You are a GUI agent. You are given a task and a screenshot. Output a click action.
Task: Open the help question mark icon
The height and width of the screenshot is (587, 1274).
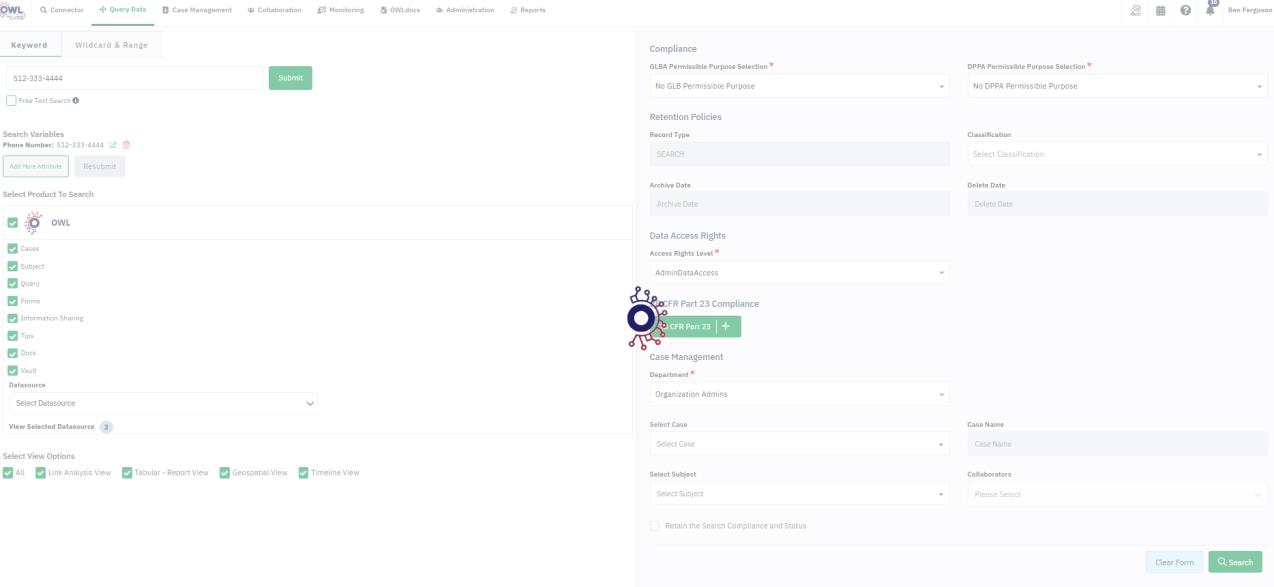point(1185,10)
